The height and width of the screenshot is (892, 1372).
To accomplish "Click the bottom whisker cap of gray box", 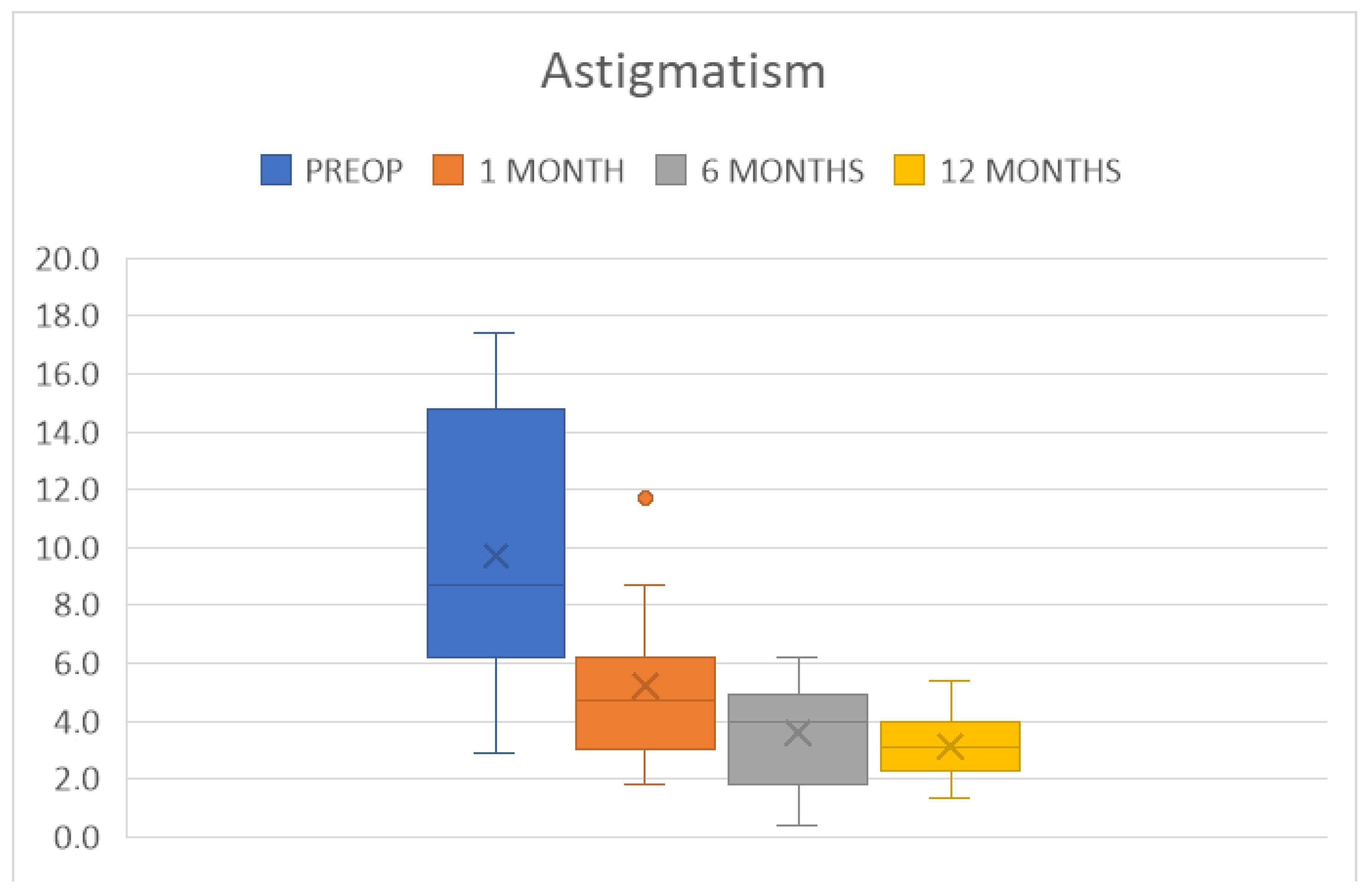I will pyautogui.click(x=797, y=825).
